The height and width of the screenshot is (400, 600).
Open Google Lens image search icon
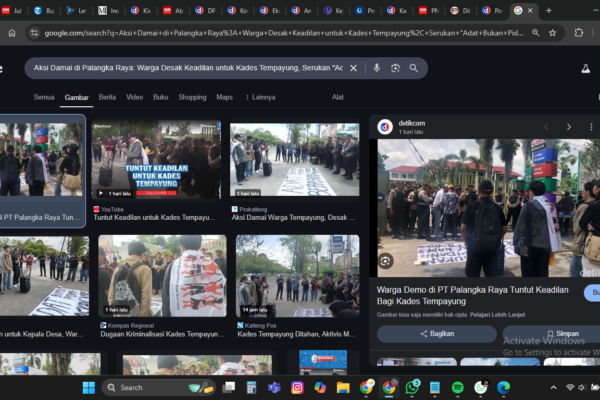coord(395,68)
